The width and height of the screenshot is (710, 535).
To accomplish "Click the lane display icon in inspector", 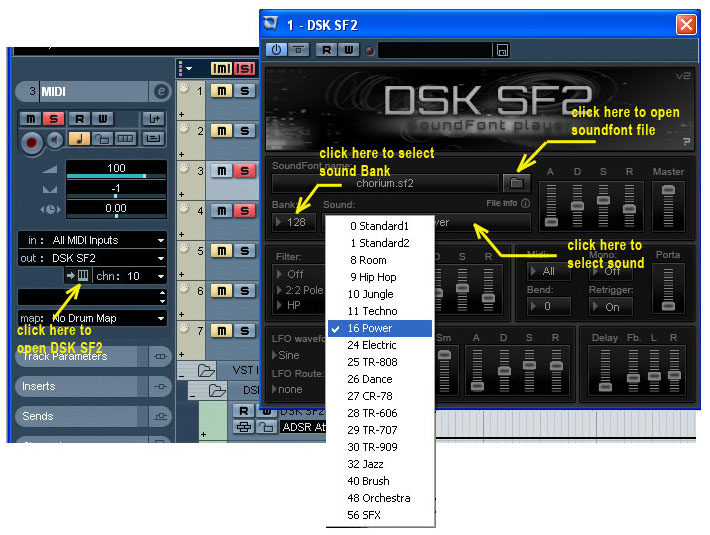I will tap(125, 139).
